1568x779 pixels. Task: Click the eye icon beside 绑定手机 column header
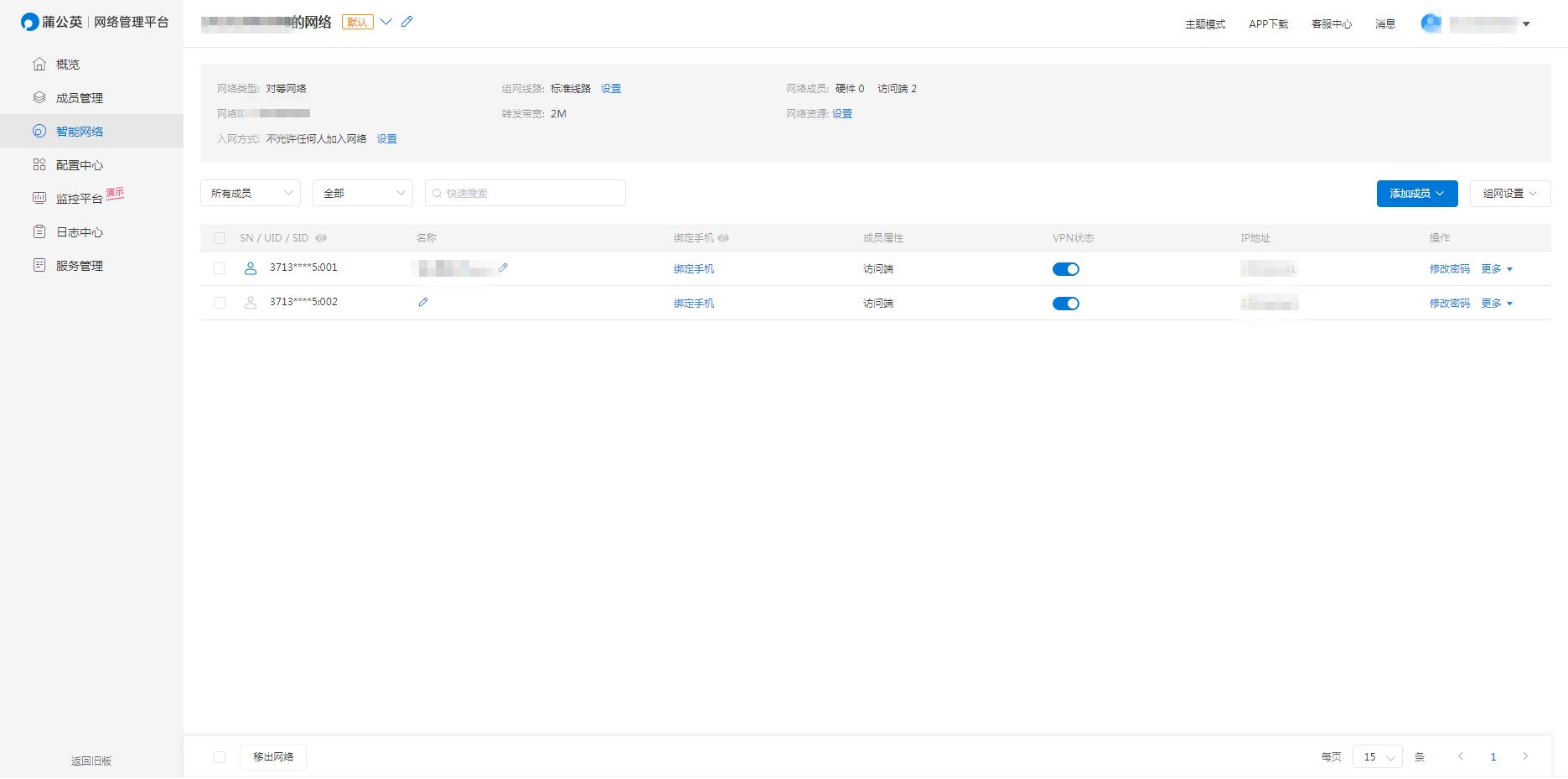[x=723, y=238]
